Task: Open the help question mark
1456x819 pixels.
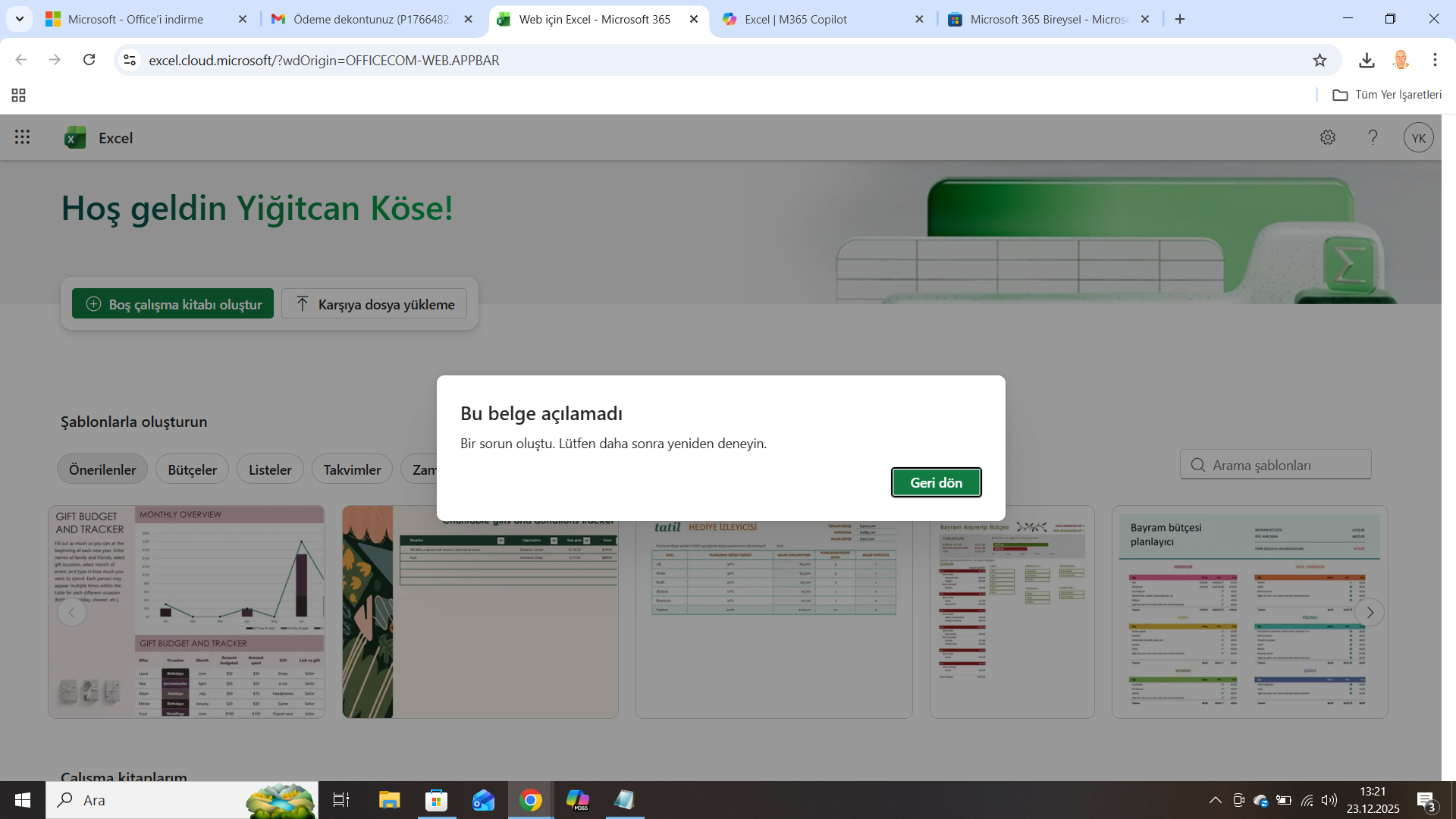Action: pos(1373,137)
